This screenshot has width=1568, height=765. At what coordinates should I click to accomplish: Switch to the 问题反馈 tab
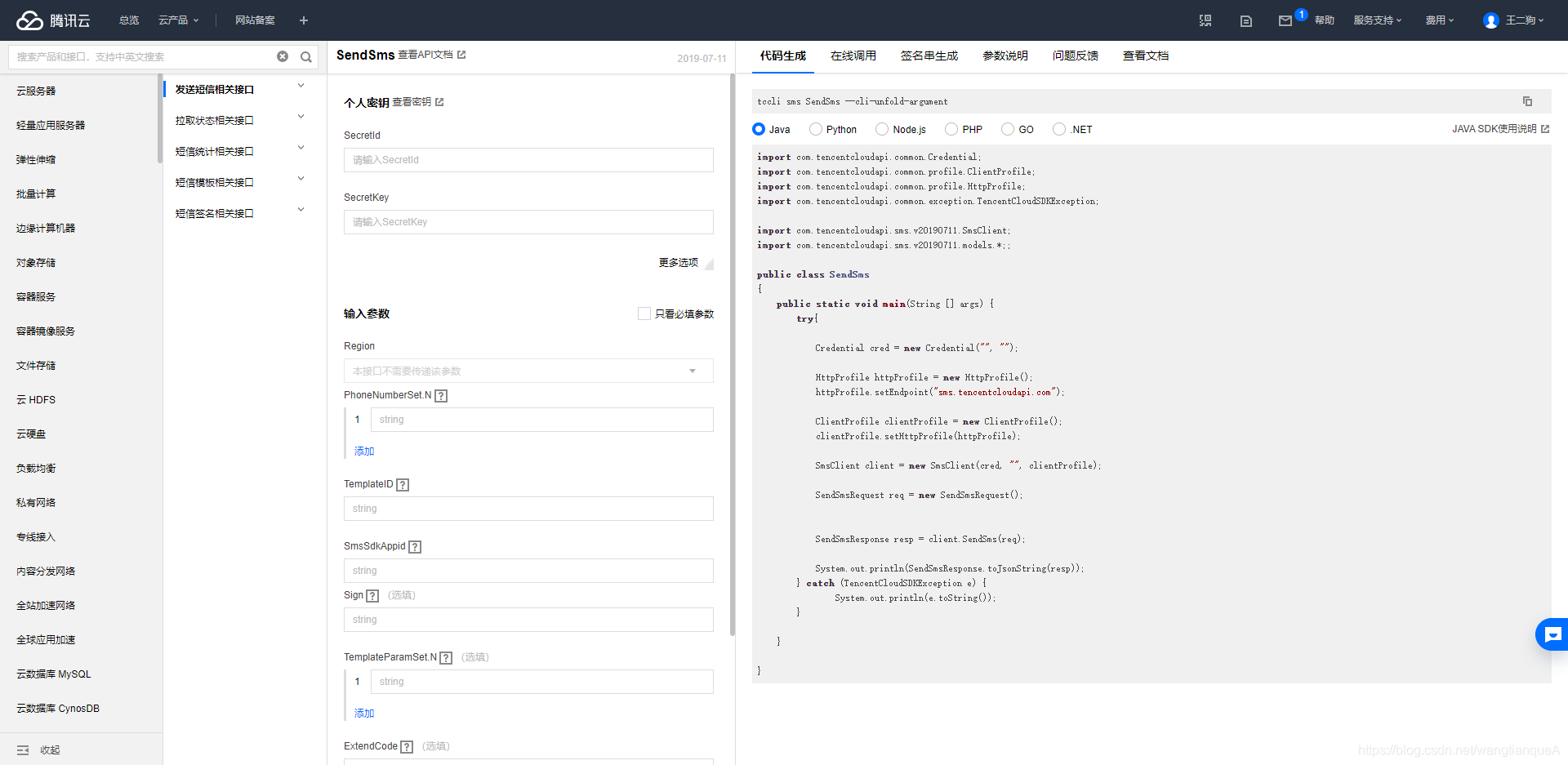coord(1076,56)
